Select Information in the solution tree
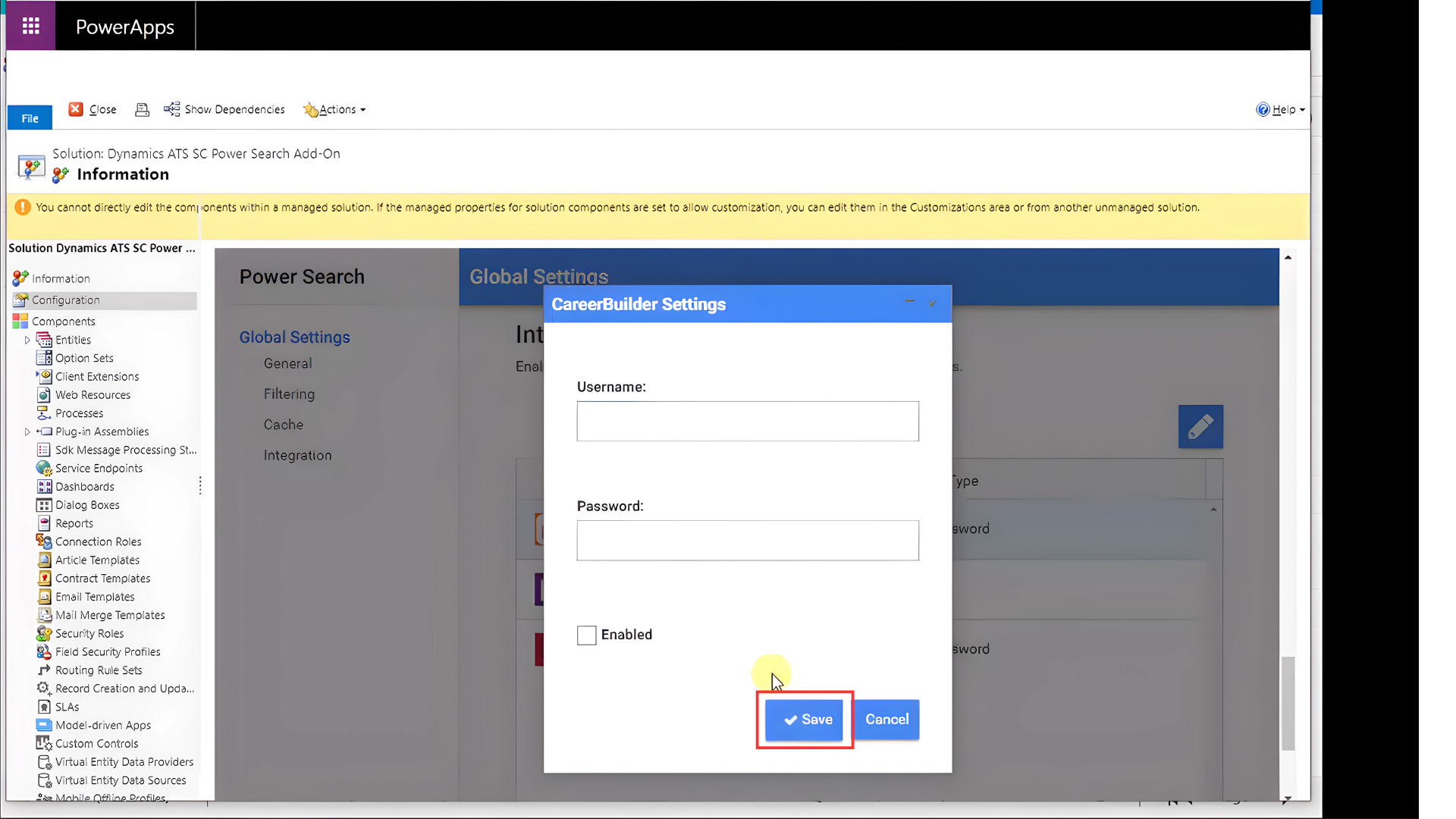 61,279
